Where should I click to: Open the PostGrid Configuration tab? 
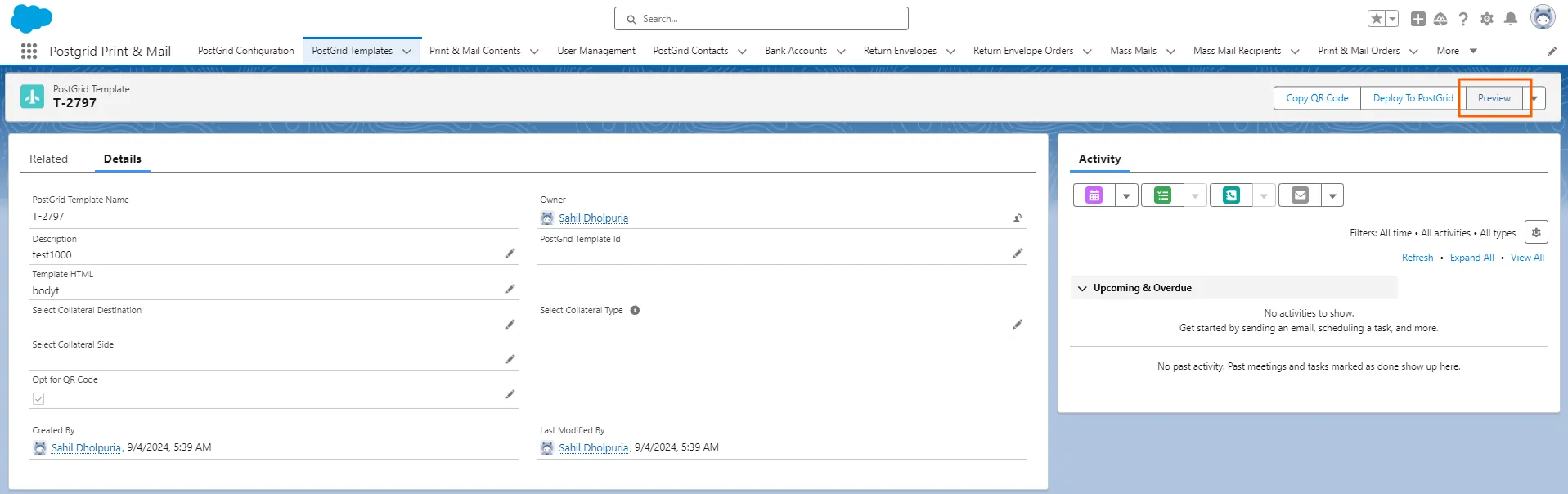(x=245, y=51)
